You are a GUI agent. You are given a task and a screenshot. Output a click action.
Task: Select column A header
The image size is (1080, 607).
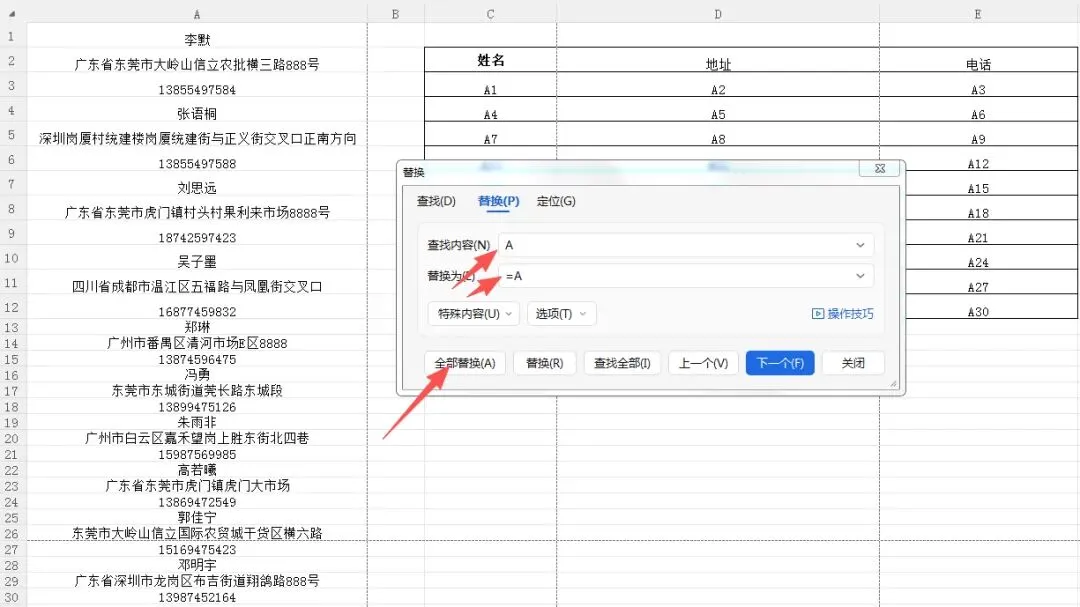197,14
